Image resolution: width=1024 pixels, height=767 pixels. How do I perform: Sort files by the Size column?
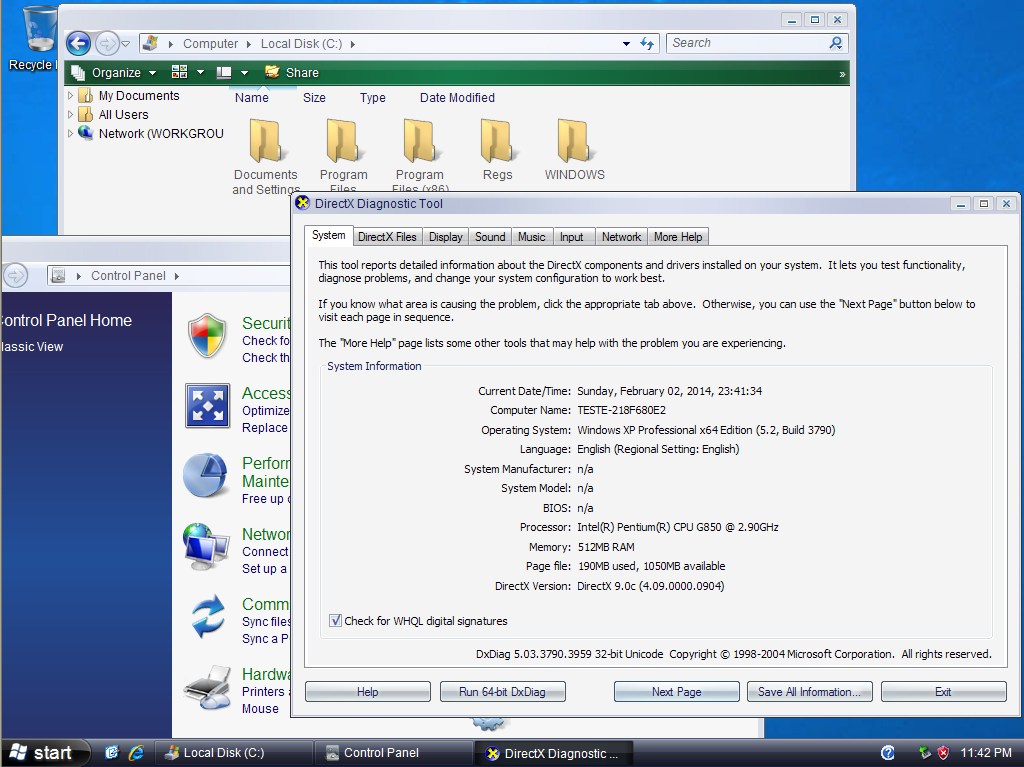pyautogui.click(x=314, y=97)
